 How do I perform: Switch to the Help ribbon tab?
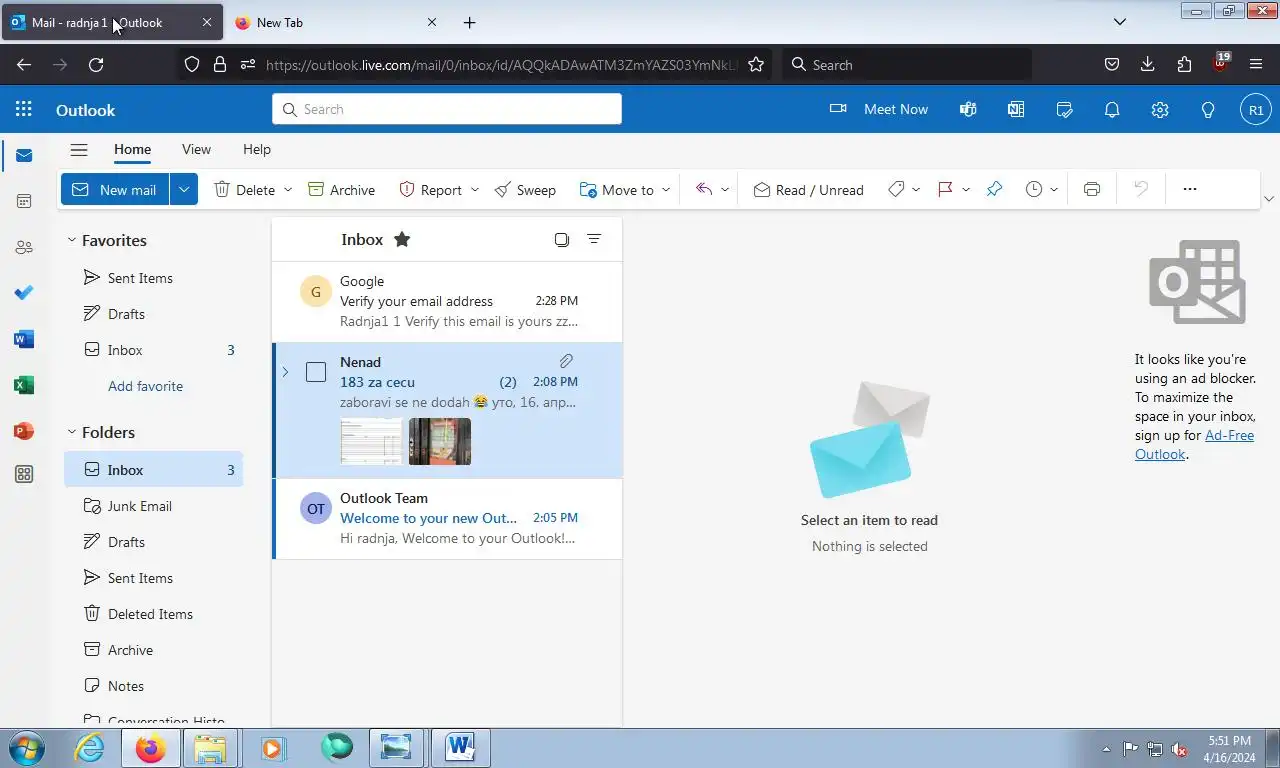257,149
